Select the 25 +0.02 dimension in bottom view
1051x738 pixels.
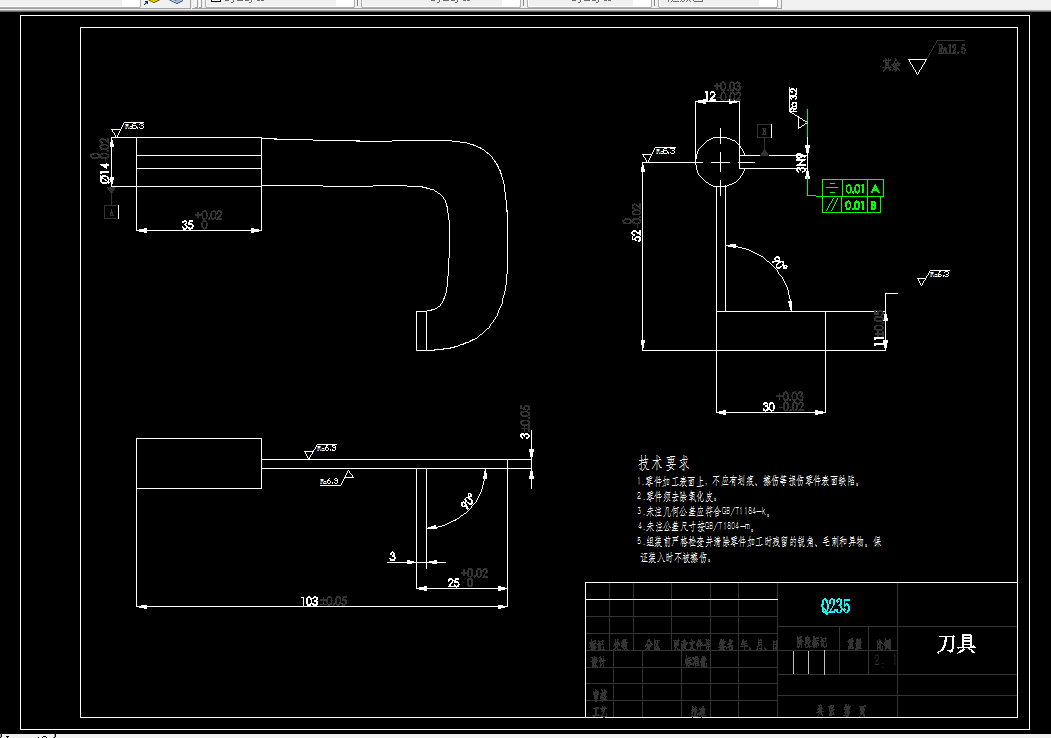pyautogui.click(x=468, y=578)
